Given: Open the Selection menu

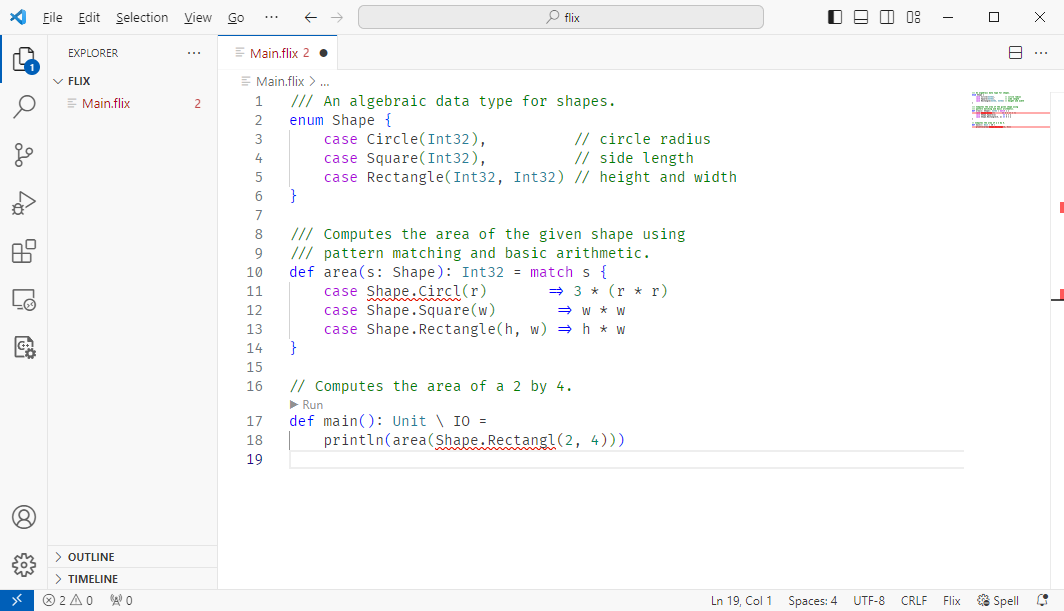Looking at the screenshot, I should tap(141, 17).
